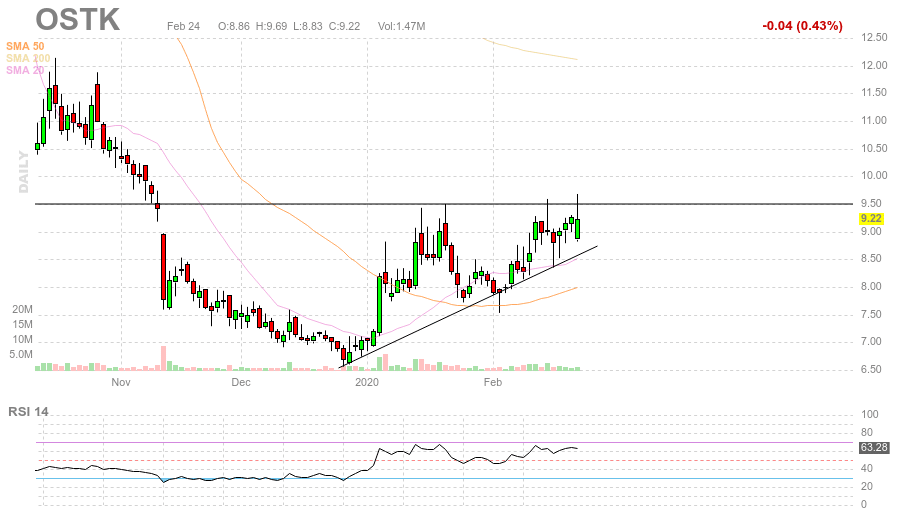Click the horizontal resistance line at 9.50
898x520 pixels.
click(x=444, y=204)
